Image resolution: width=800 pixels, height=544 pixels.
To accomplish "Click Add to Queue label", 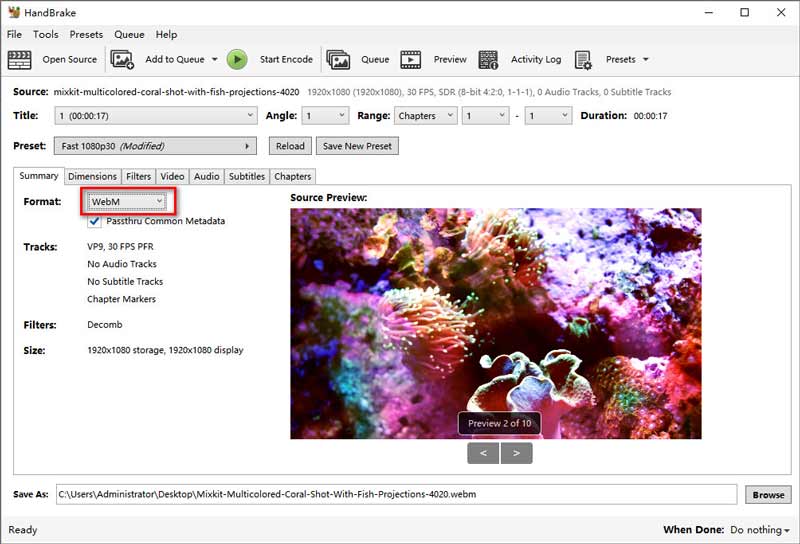I will pos(174,59).
